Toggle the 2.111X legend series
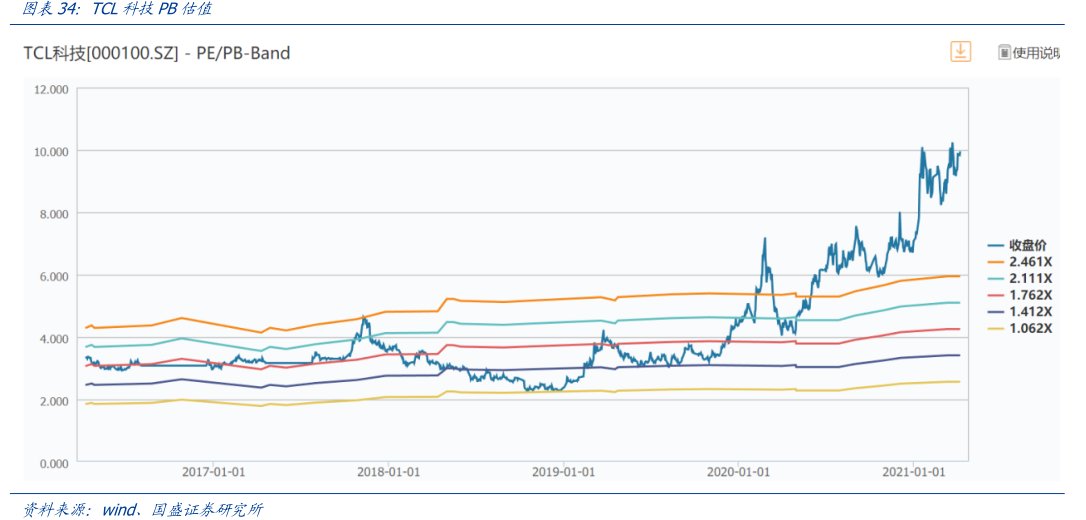 coord(1020,278)
